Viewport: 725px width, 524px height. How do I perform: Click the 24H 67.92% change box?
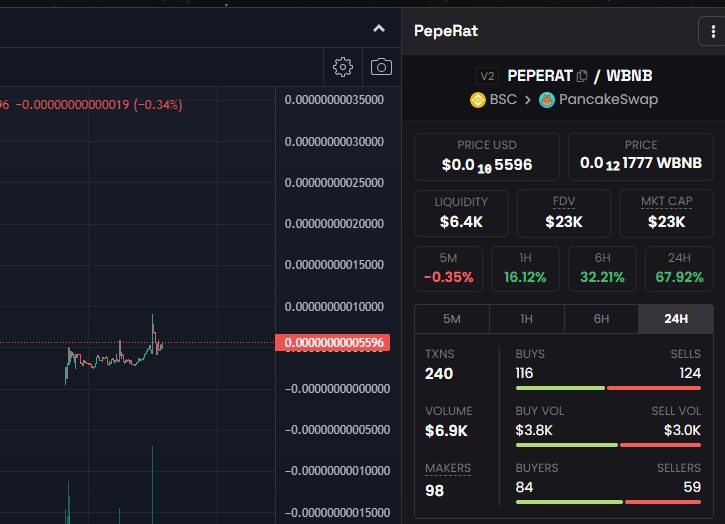[x=679, y=269]
